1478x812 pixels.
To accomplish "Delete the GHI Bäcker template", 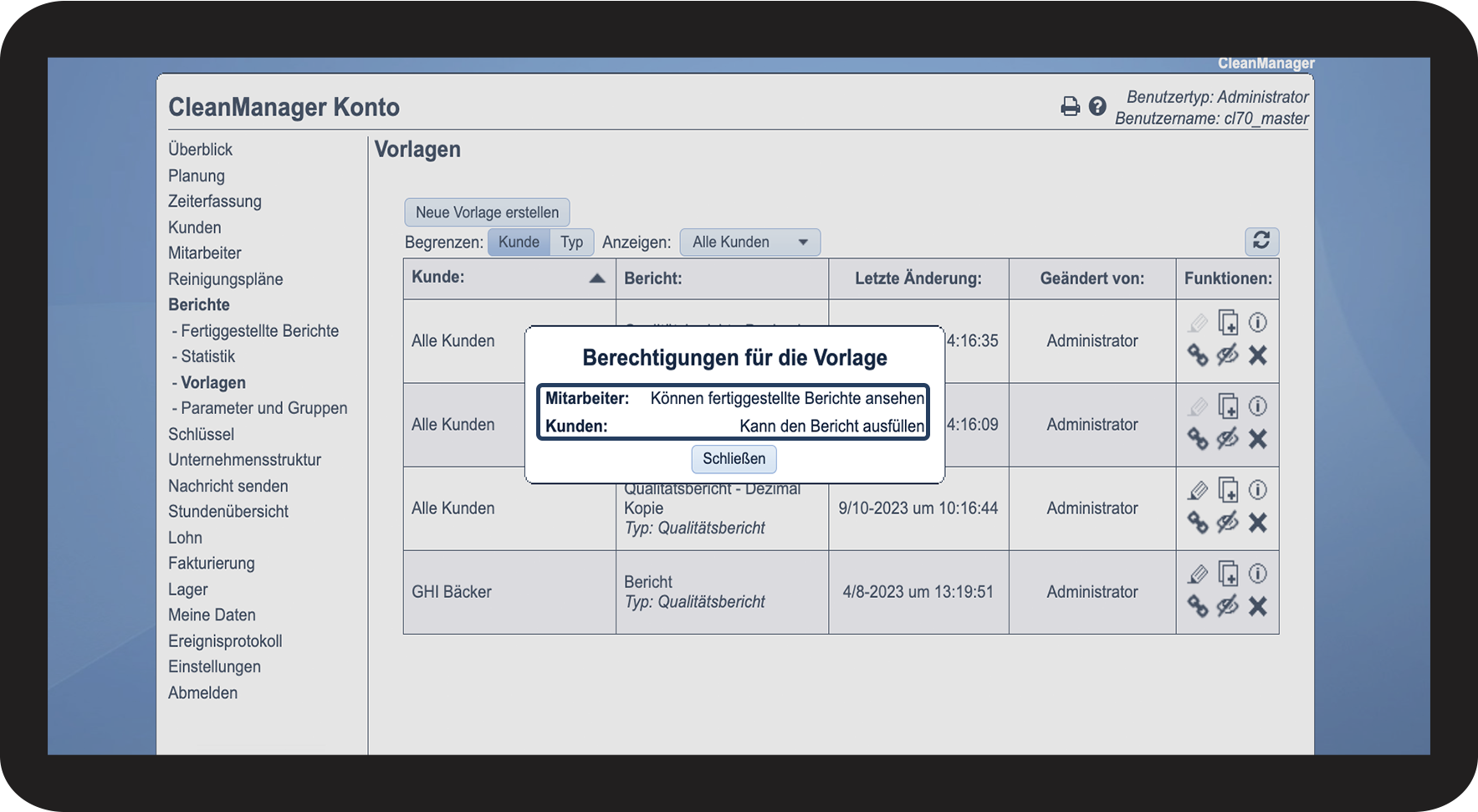I will 1257,606.
